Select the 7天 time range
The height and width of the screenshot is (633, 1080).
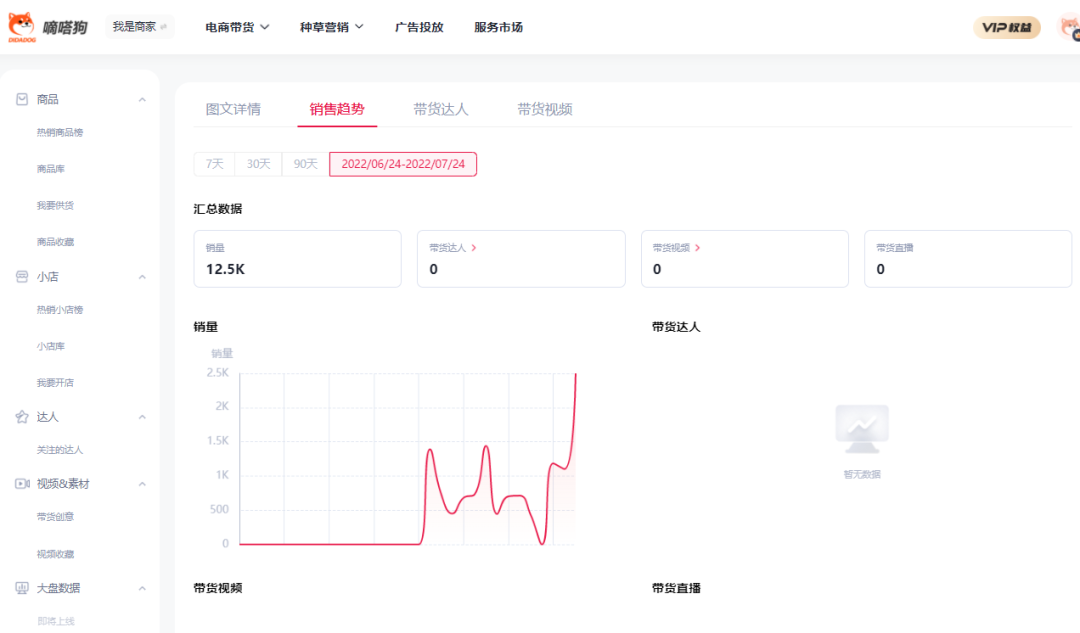[x=214, y=164]
